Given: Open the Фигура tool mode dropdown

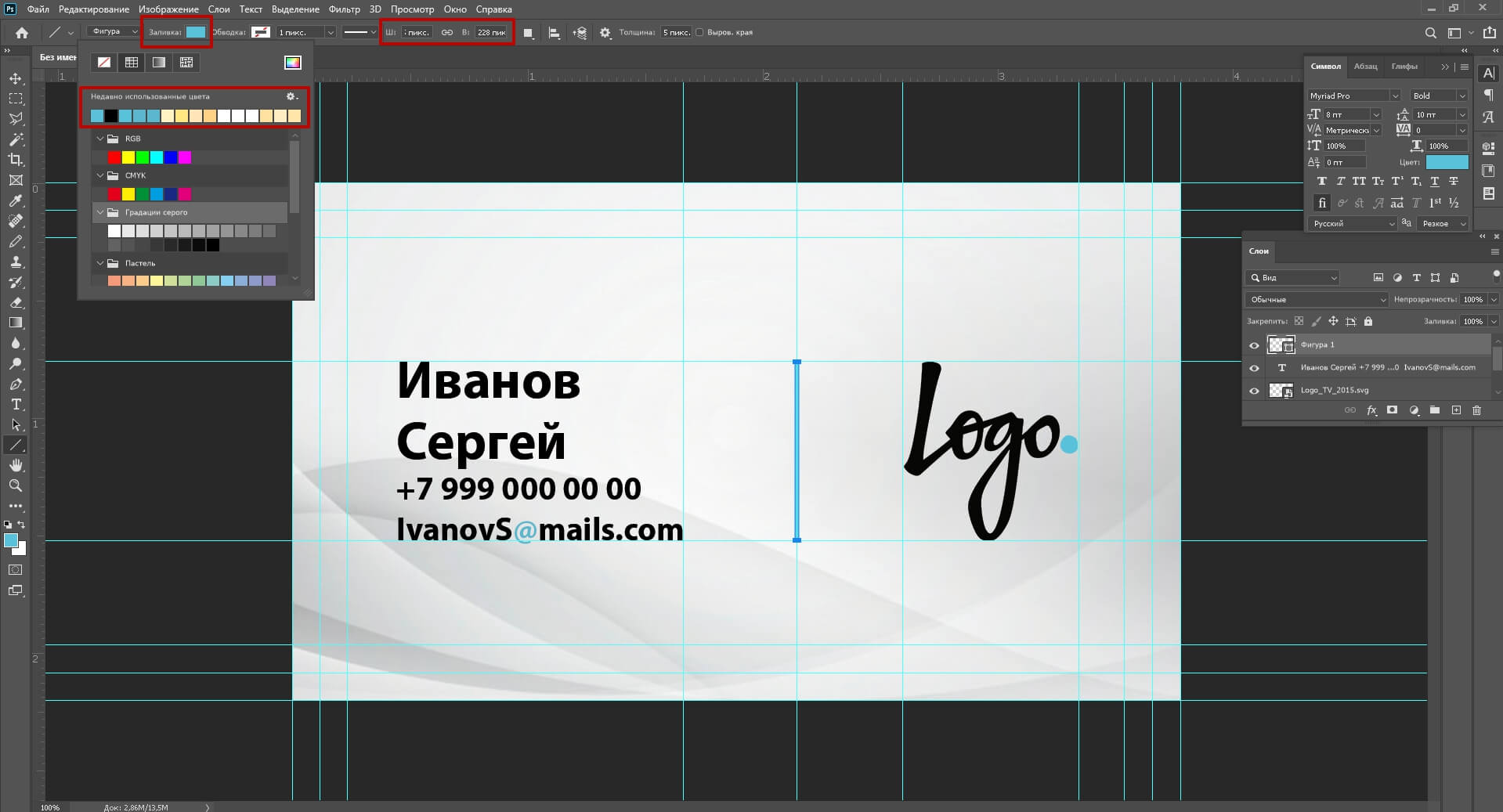Looking at the screenshot, I should click(114, 32).
